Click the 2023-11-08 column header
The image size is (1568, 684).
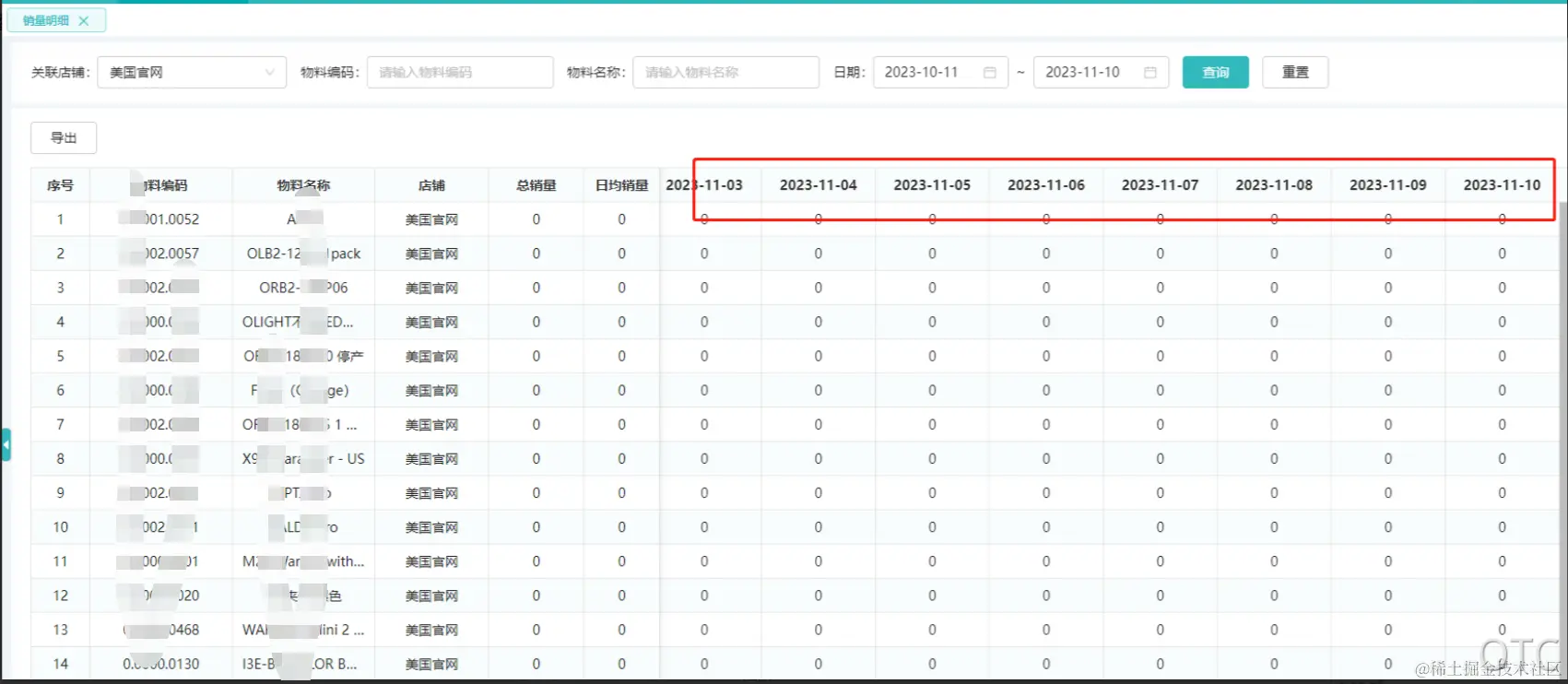point(1274,185)
